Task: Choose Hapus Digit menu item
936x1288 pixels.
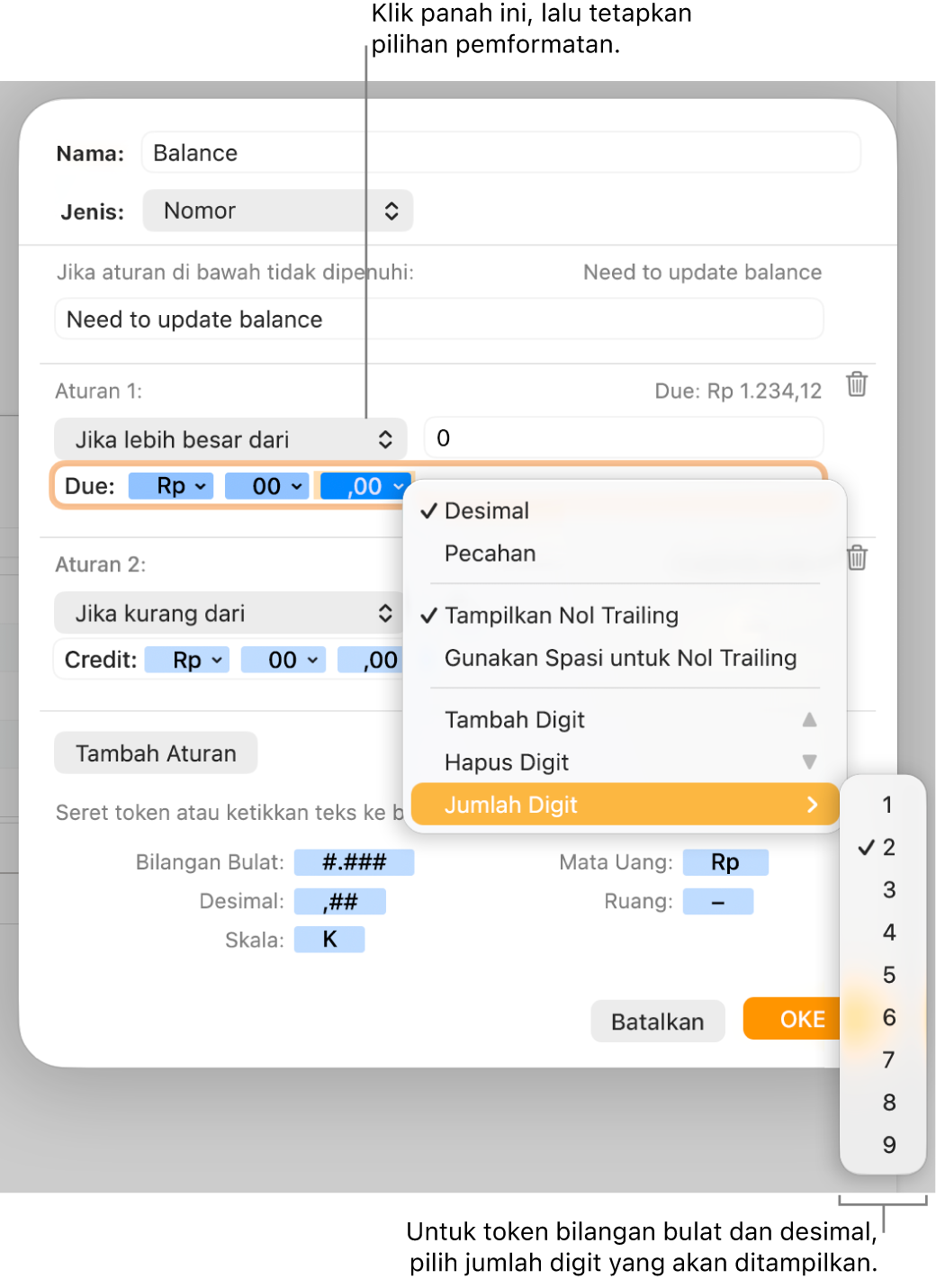Action: click(625, 762)
